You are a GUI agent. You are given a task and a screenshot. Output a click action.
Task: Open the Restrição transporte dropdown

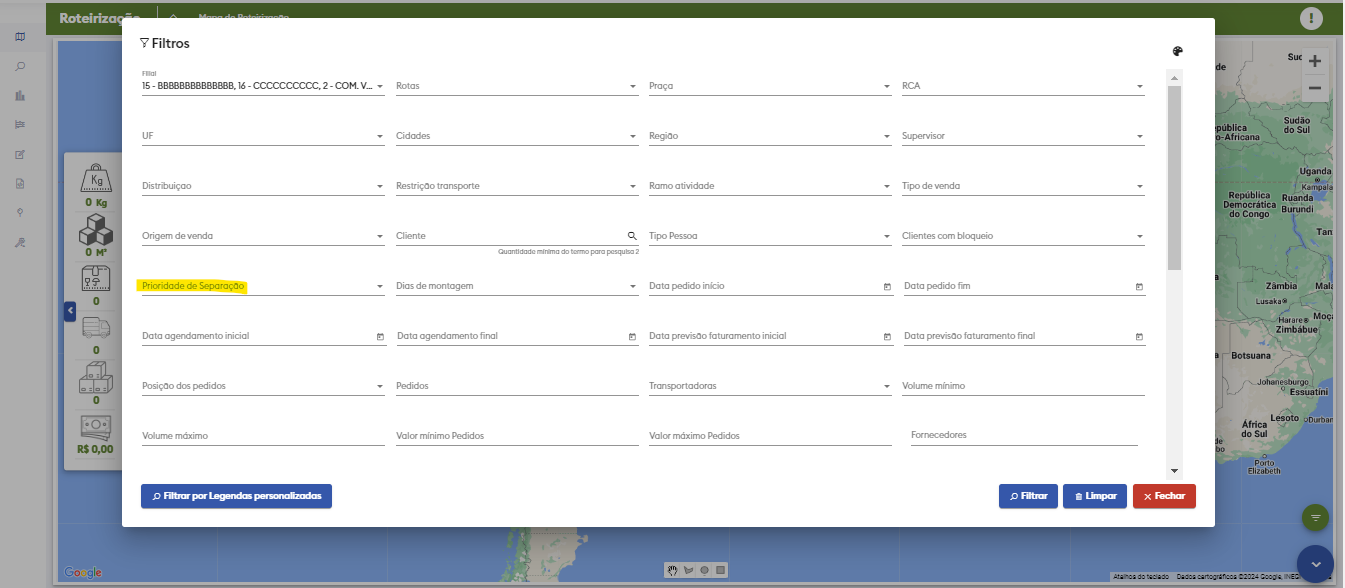tap(516, 186)
